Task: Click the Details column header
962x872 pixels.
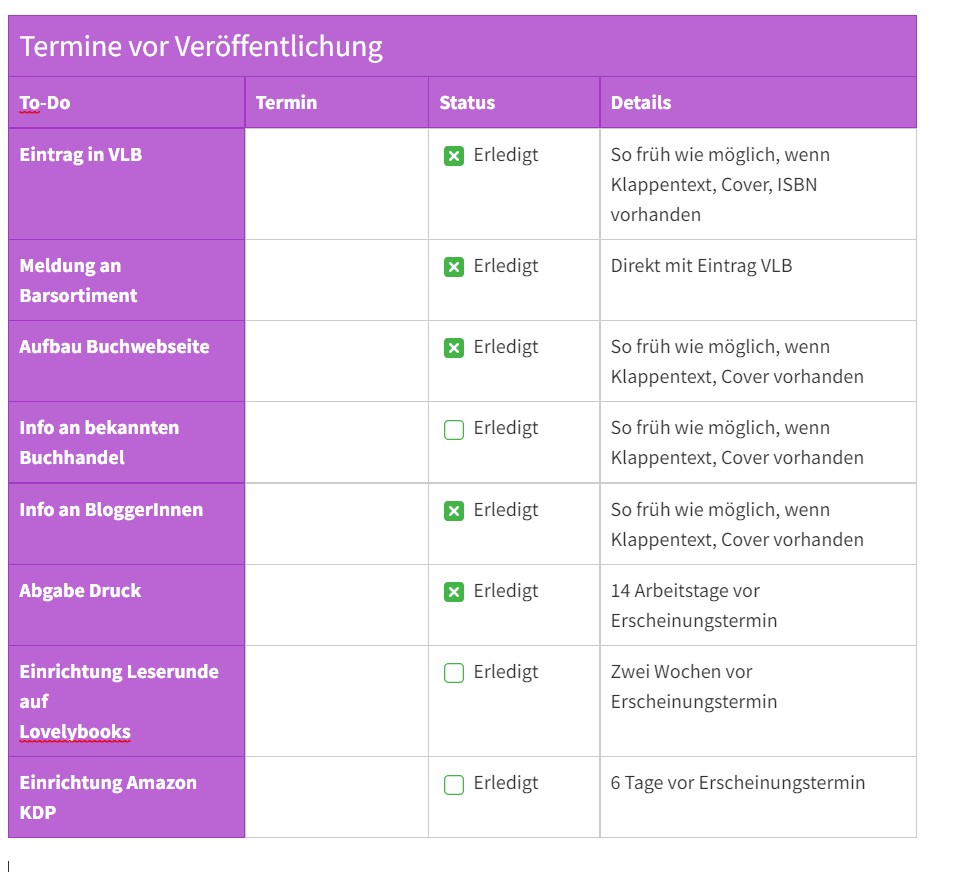Action: pos(641,102)
